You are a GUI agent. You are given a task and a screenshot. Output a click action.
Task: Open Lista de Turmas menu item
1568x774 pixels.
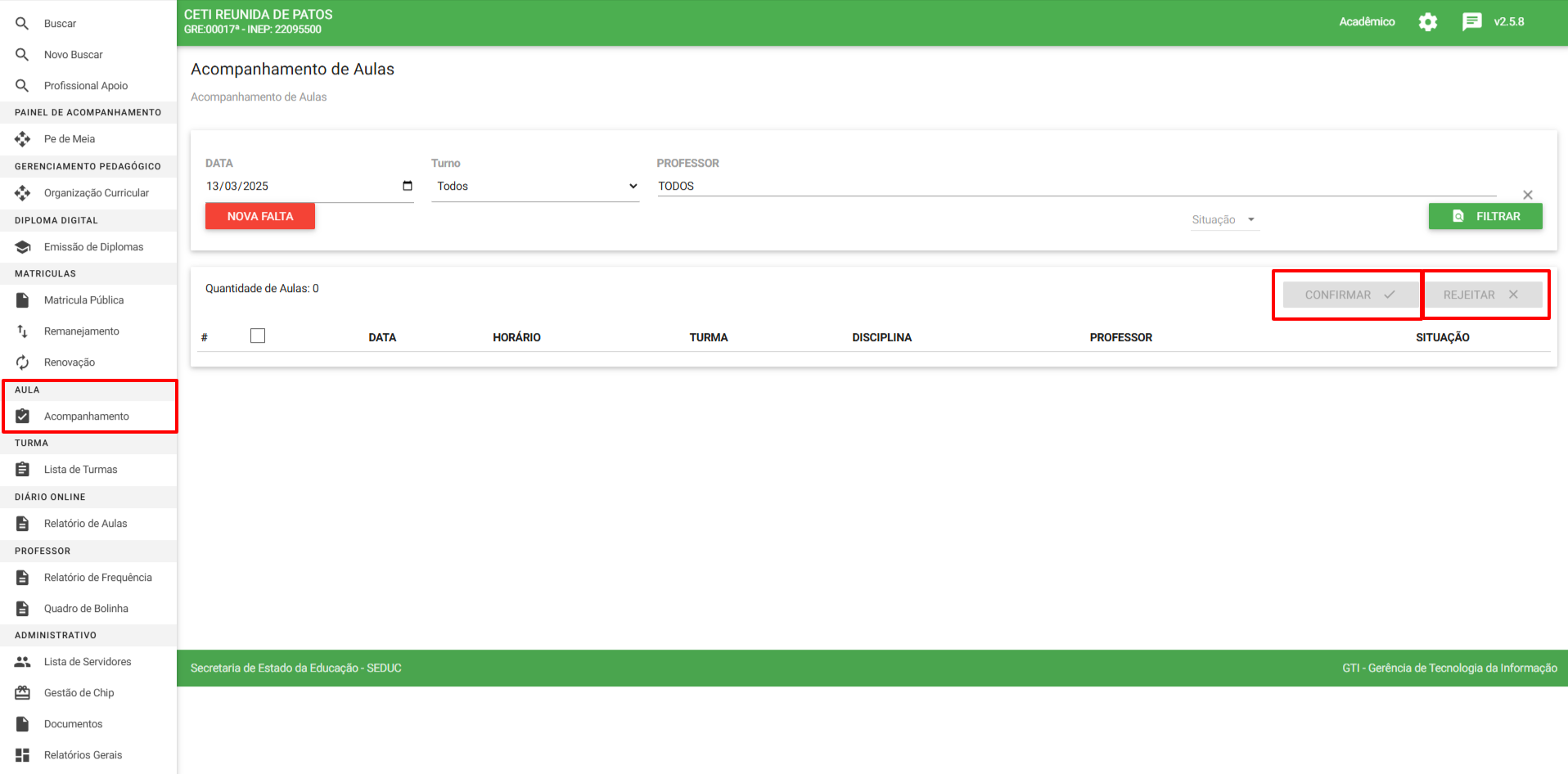coord(80,470)
